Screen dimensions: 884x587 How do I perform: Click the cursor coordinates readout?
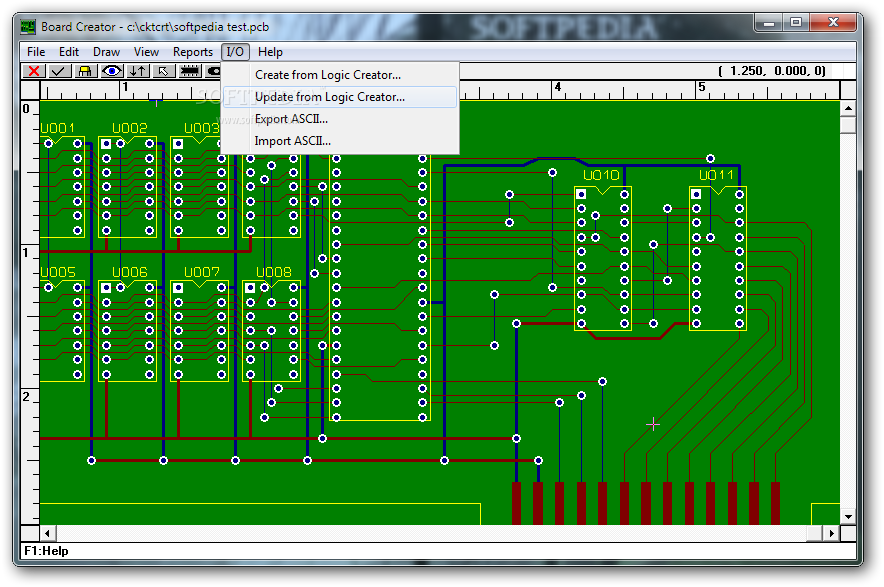[x=772, y=71]
